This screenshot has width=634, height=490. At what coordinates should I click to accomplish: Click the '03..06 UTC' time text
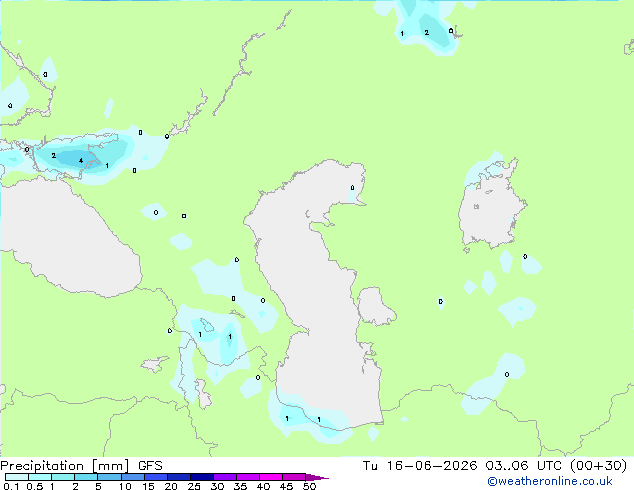(x=523, y=466)
